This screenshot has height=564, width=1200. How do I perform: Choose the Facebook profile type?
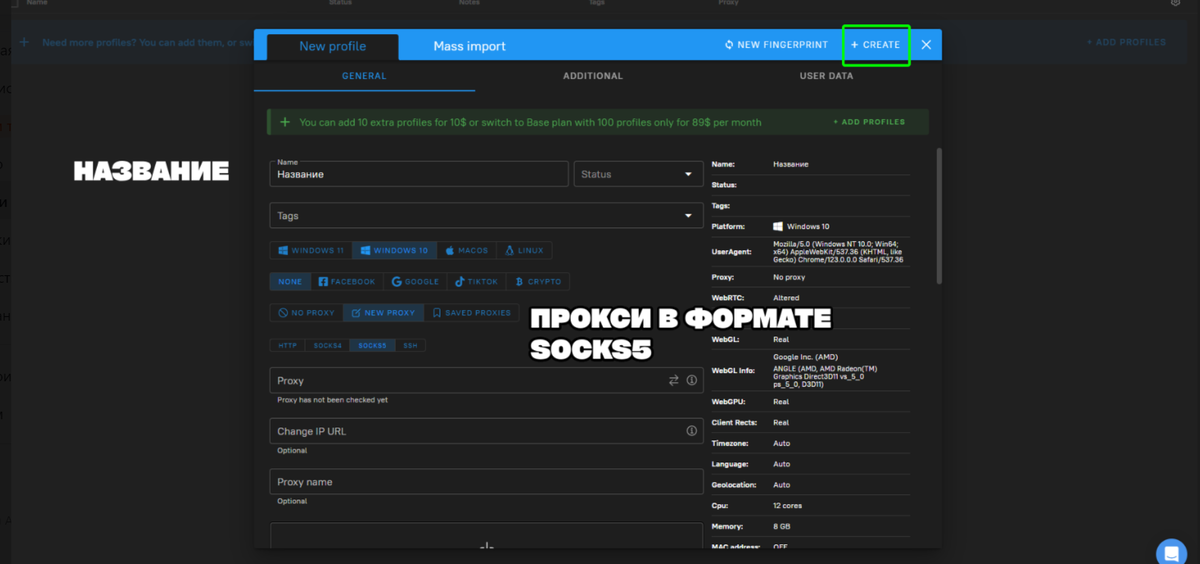pos(346,282)
